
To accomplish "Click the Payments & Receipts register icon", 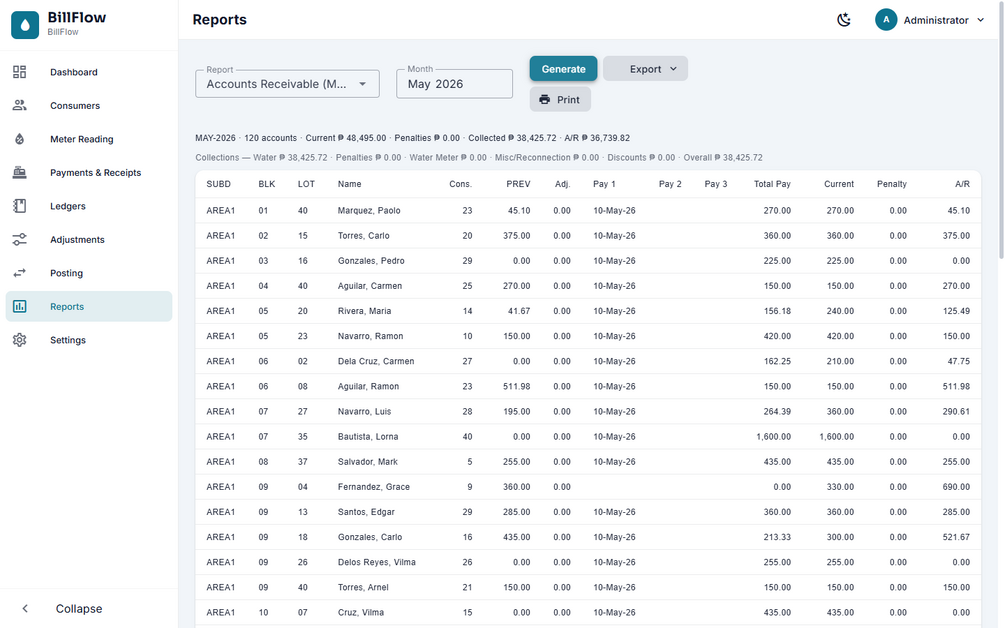I will [20, 172].
